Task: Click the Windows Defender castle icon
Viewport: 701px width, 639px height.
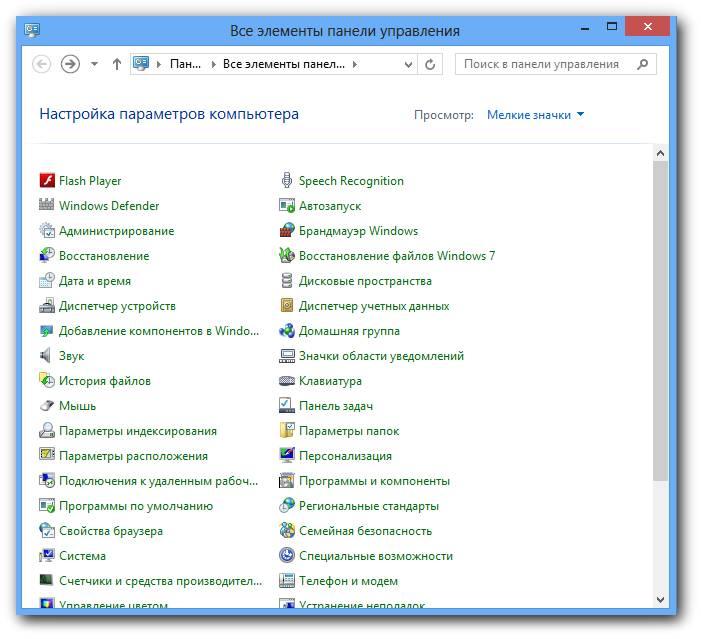Action: click(x=47, y=205)
